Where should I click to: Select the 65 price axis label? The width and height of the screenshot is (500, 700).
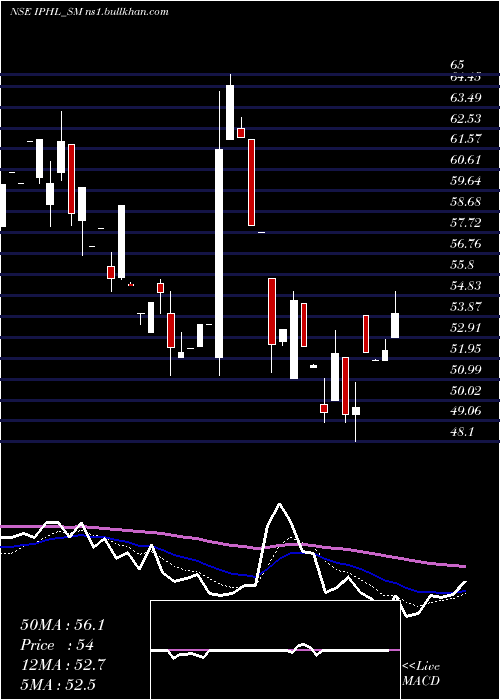pyautogui.click(x=458, y=65)
